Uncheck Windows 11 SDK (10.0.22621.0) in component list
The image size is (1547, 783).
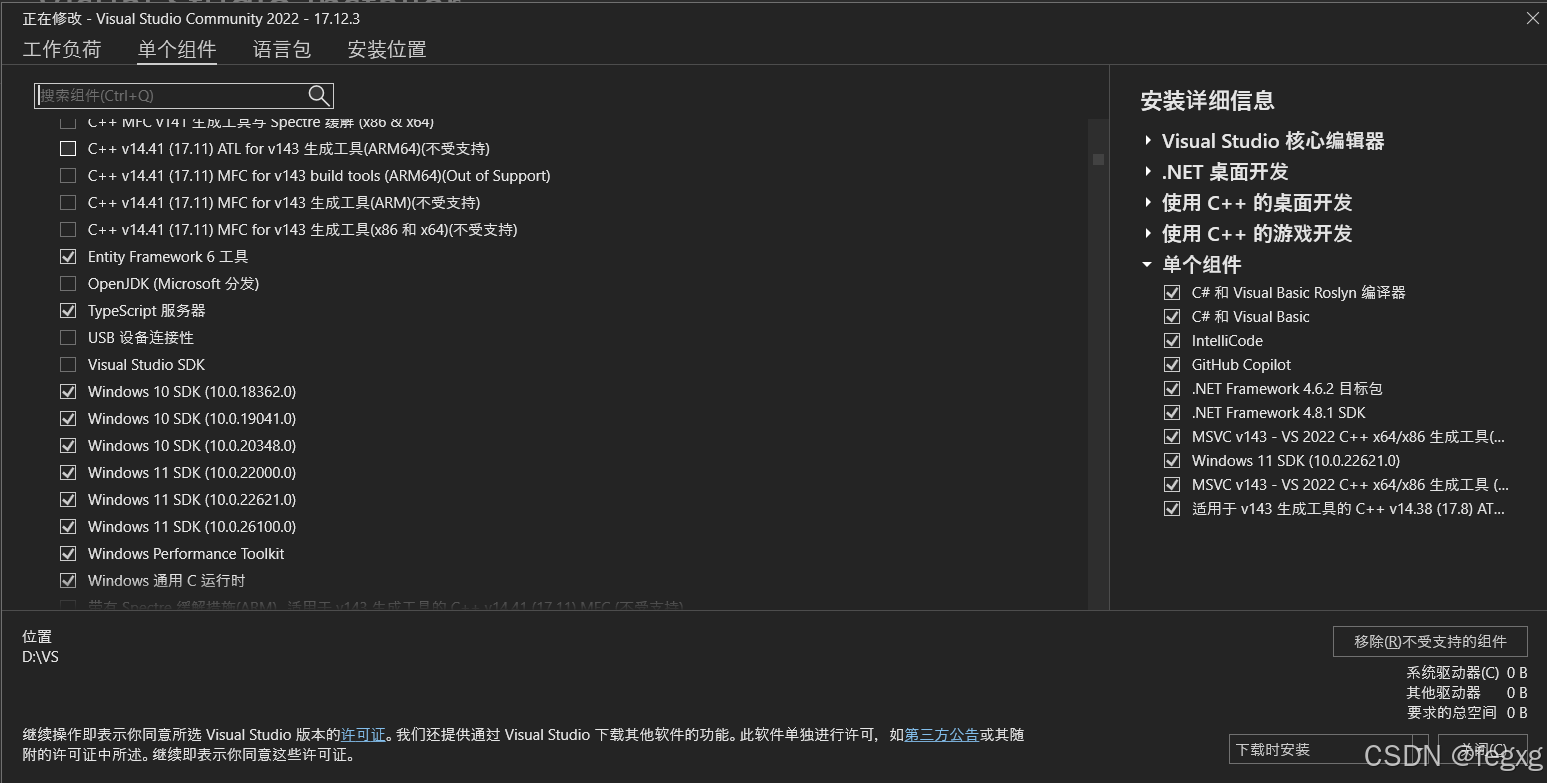pos(68,500)
